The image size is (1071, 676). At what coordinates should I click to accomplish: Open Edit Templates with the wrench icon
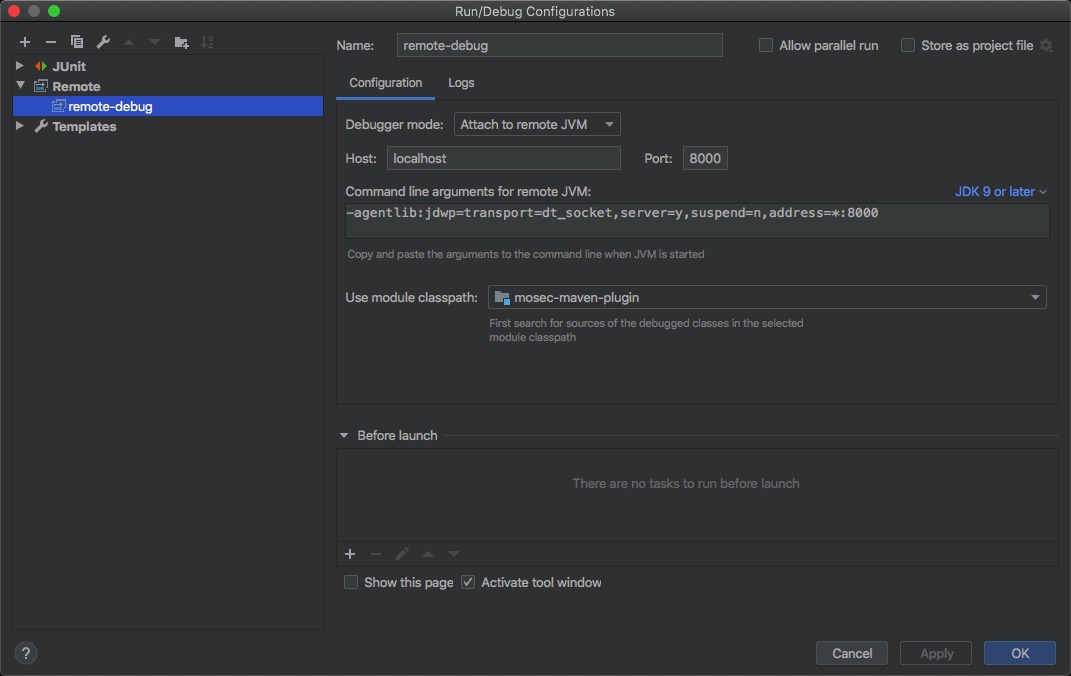103,42
